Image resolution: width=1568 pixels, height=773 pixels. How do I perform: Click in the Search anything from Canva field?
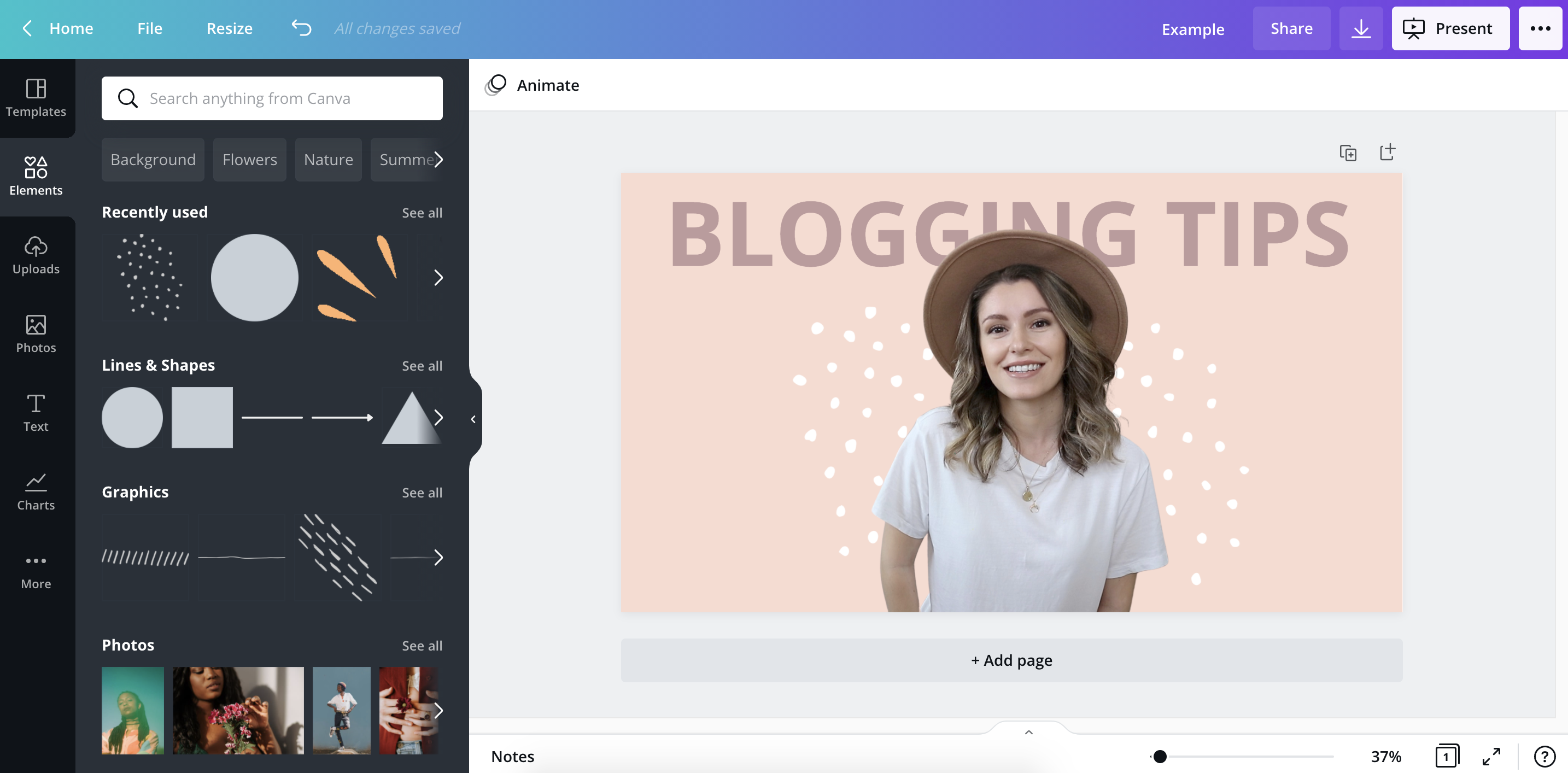(x=272, y=98)
